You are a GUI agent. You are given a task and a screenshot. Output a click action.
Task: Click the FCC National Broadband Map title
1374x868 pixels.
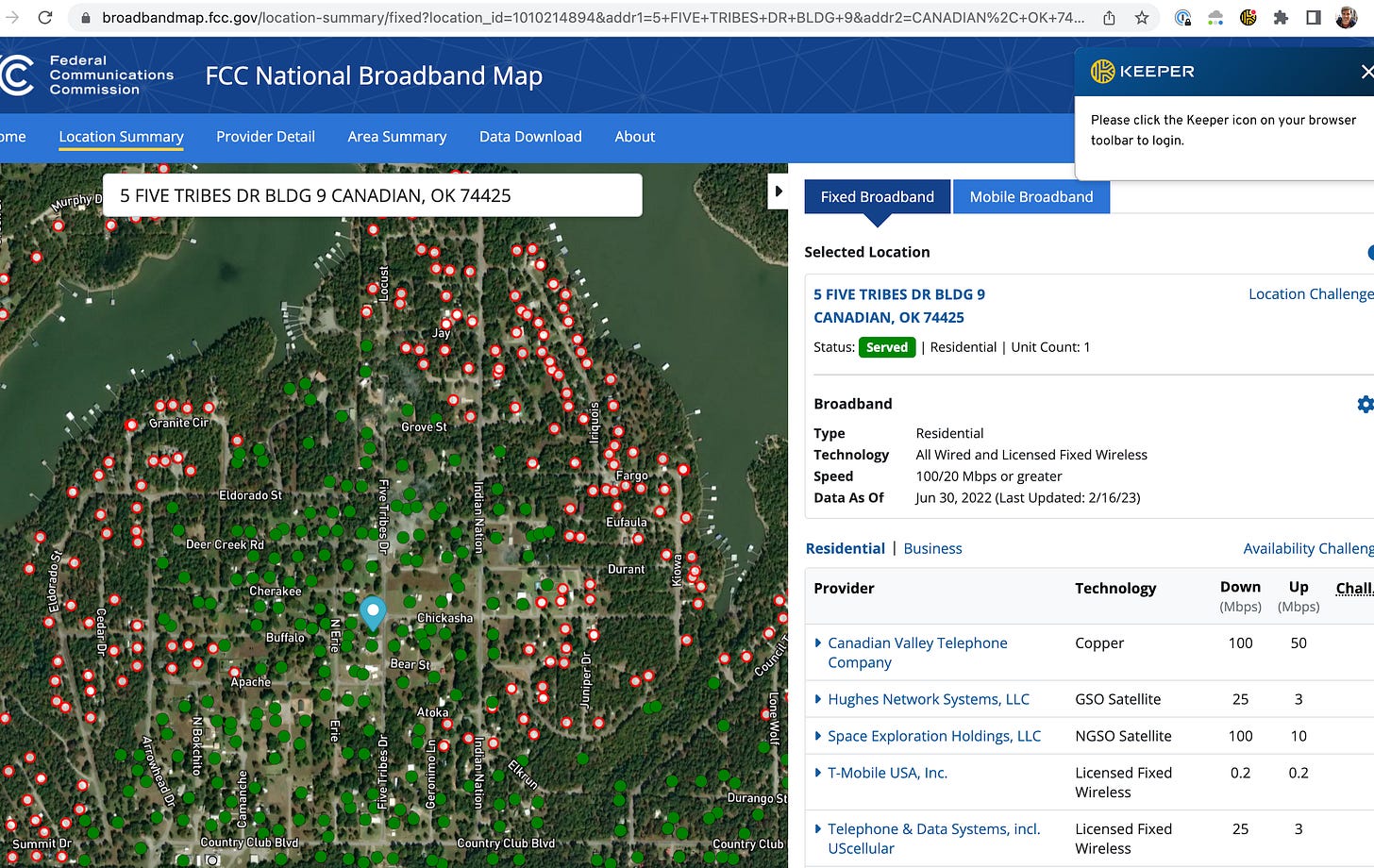click(x=374, y=75)
